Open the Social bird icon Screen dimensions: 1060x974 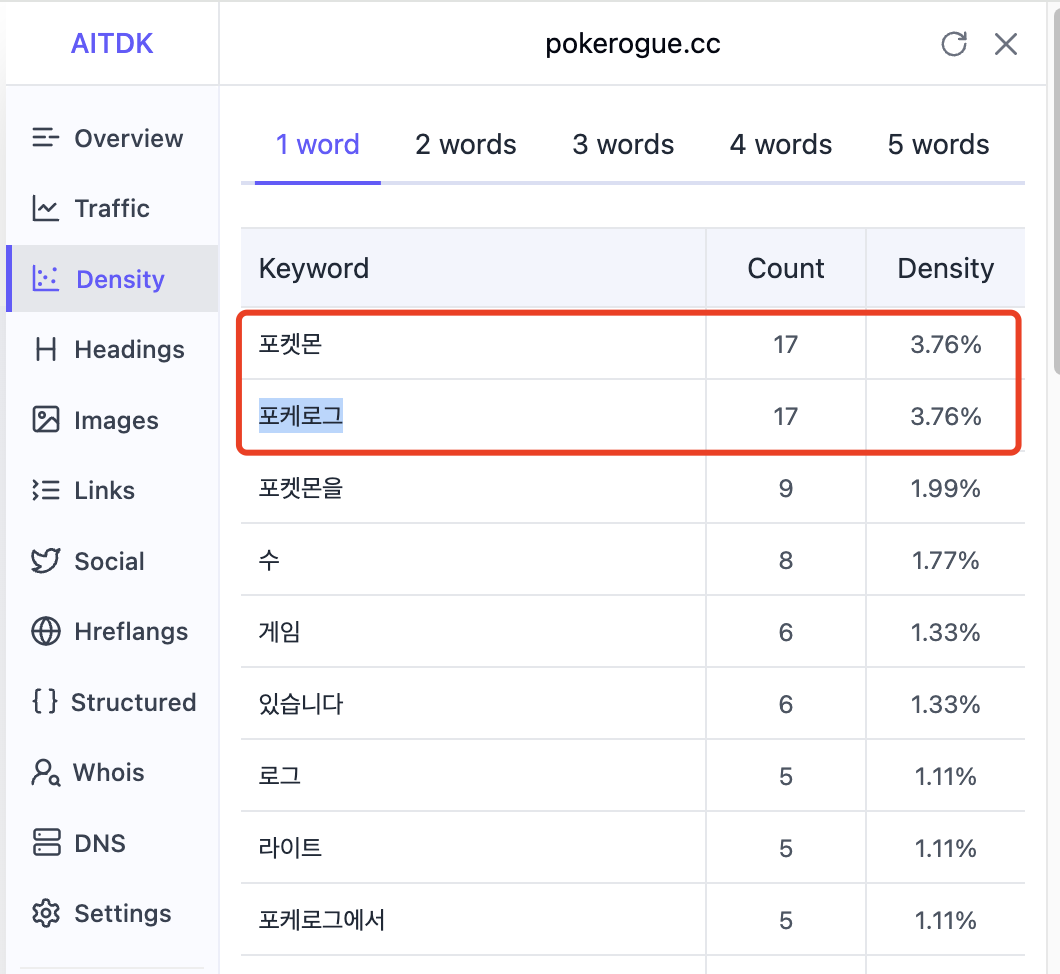click(x=45, y=561)
